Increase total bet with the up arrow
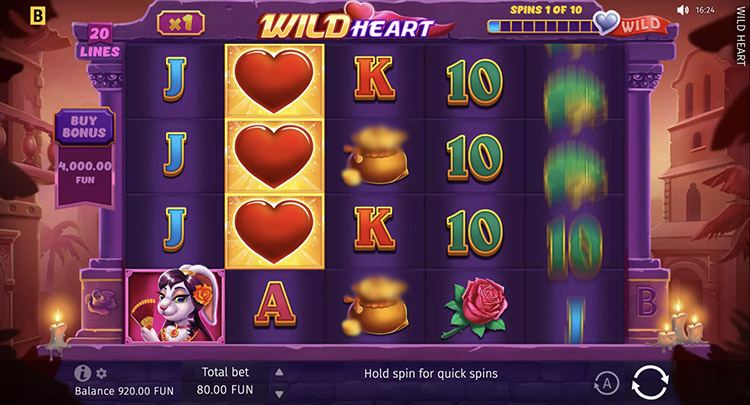The width and height of the screenshot is (750, 405). click(280, 372)
